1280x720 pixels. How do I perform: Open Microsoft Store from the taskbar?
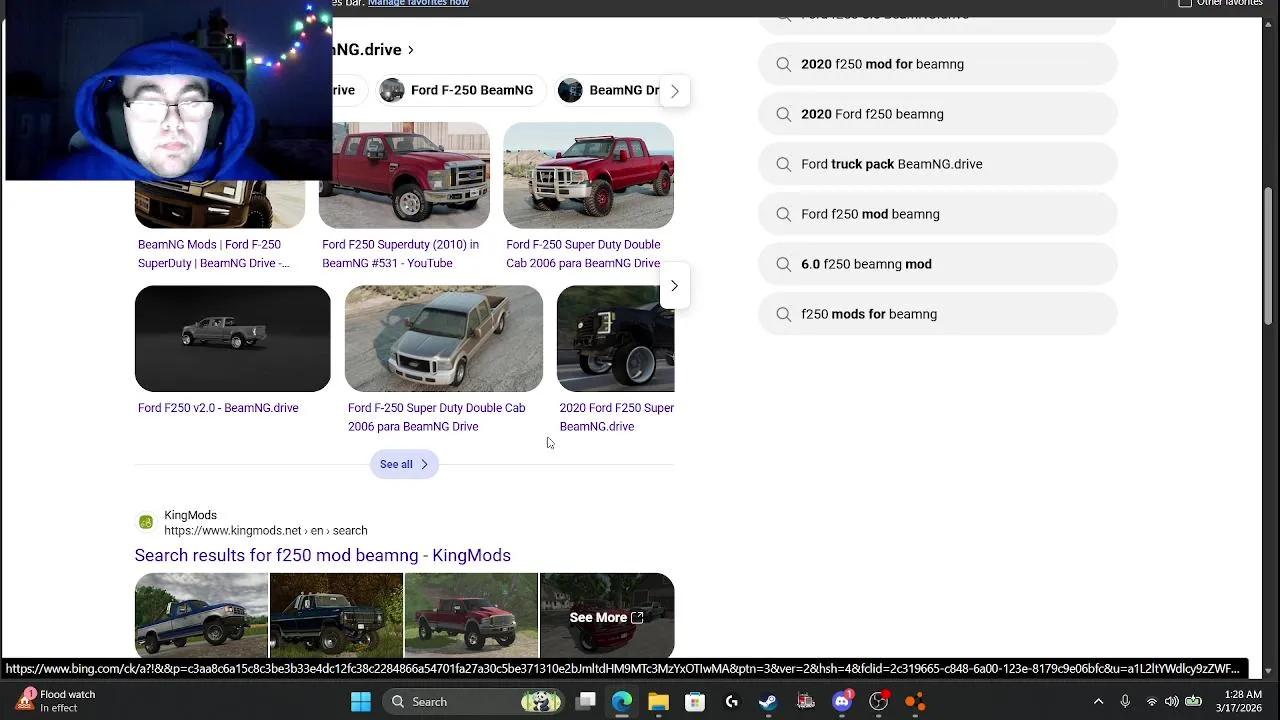coord(695,702)
